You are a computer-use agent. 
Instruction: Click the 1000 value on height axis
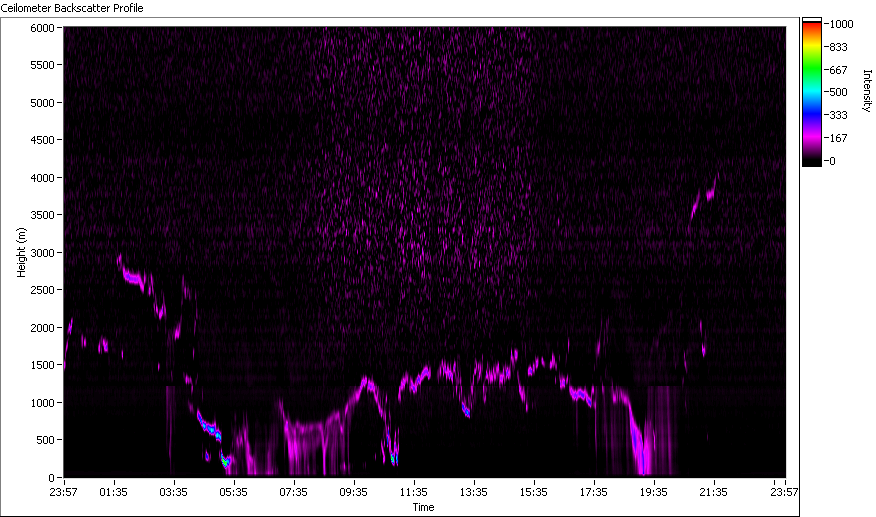click(x=42, y=403)
